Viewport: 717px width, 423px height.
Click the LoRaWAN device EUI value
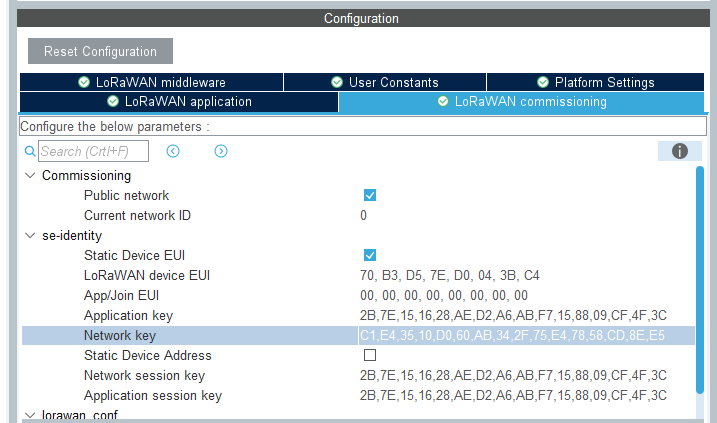click(x=449, y=275)
